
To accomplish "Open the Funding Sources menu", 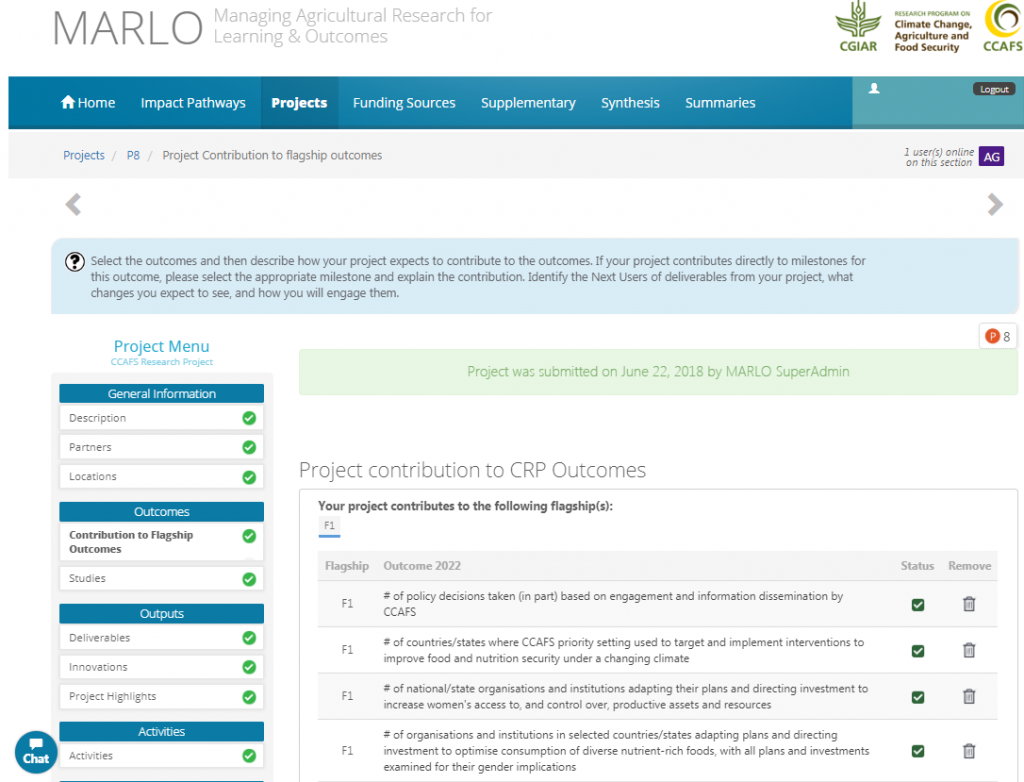I will point(404,103).
